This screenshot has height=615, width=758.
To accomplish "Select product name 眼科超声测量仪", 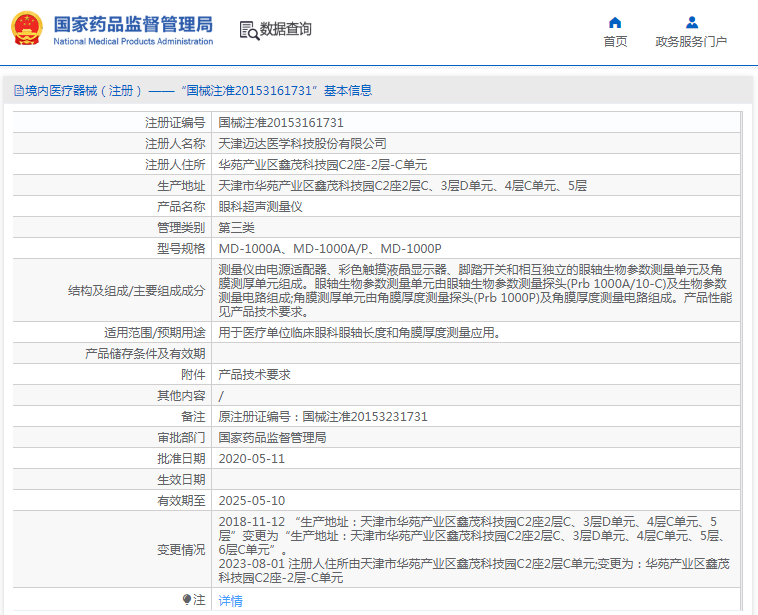I will 261,207.
